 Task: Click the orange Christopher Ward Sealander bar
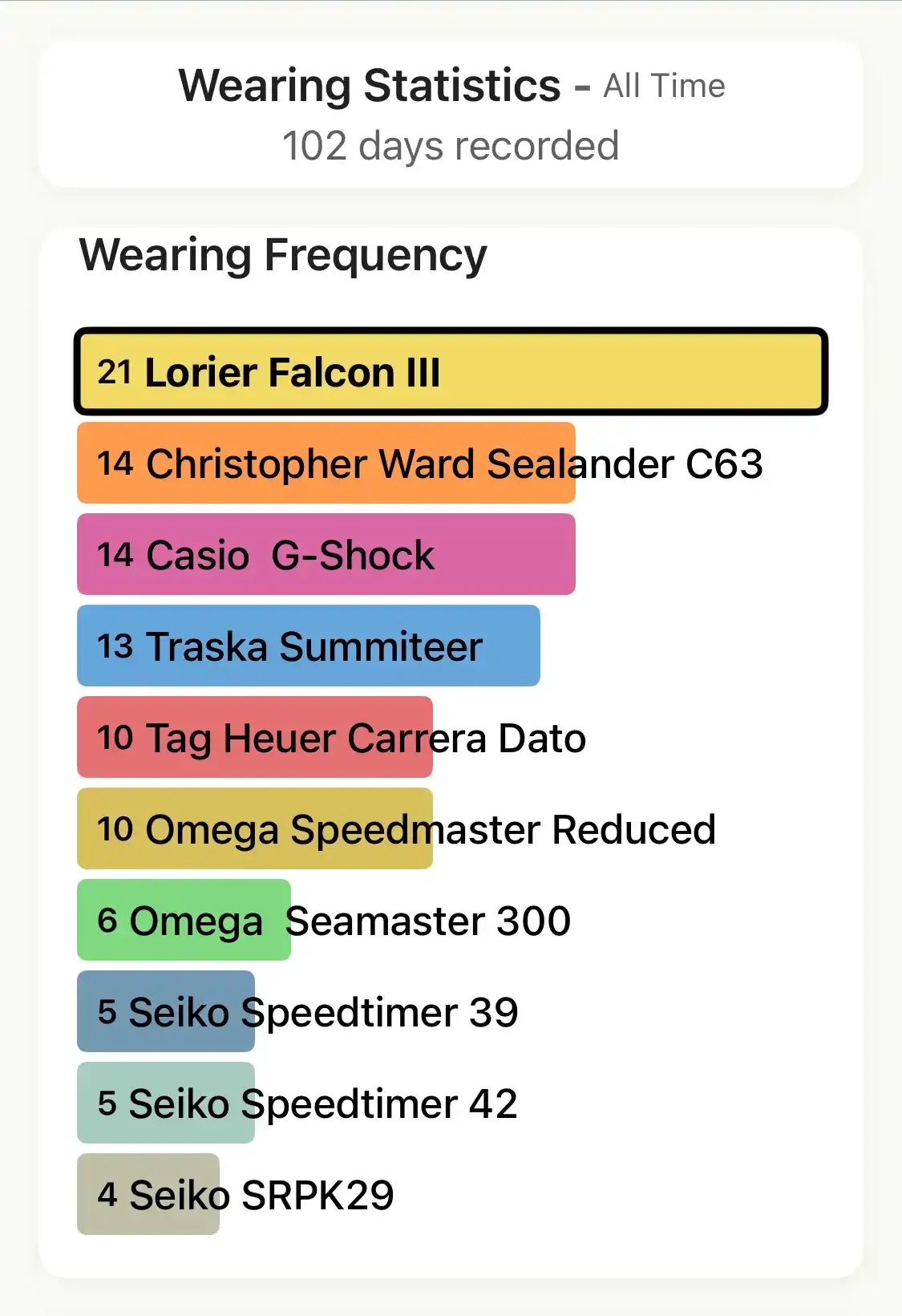[x=326, y=463]
